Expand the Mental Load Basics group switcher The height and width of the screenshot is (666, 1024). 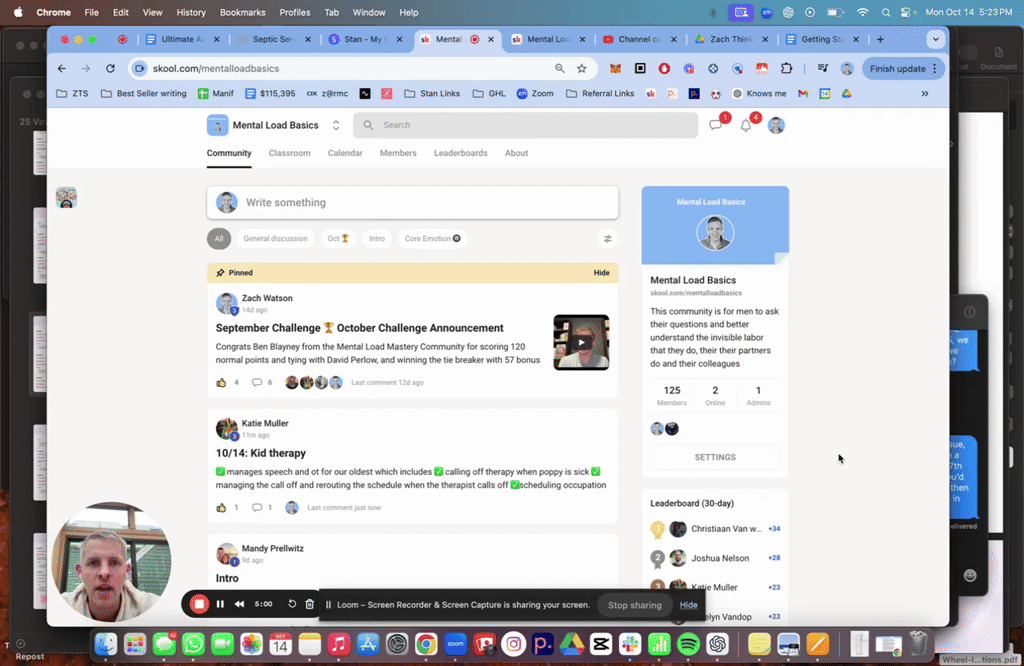(336, 125)
